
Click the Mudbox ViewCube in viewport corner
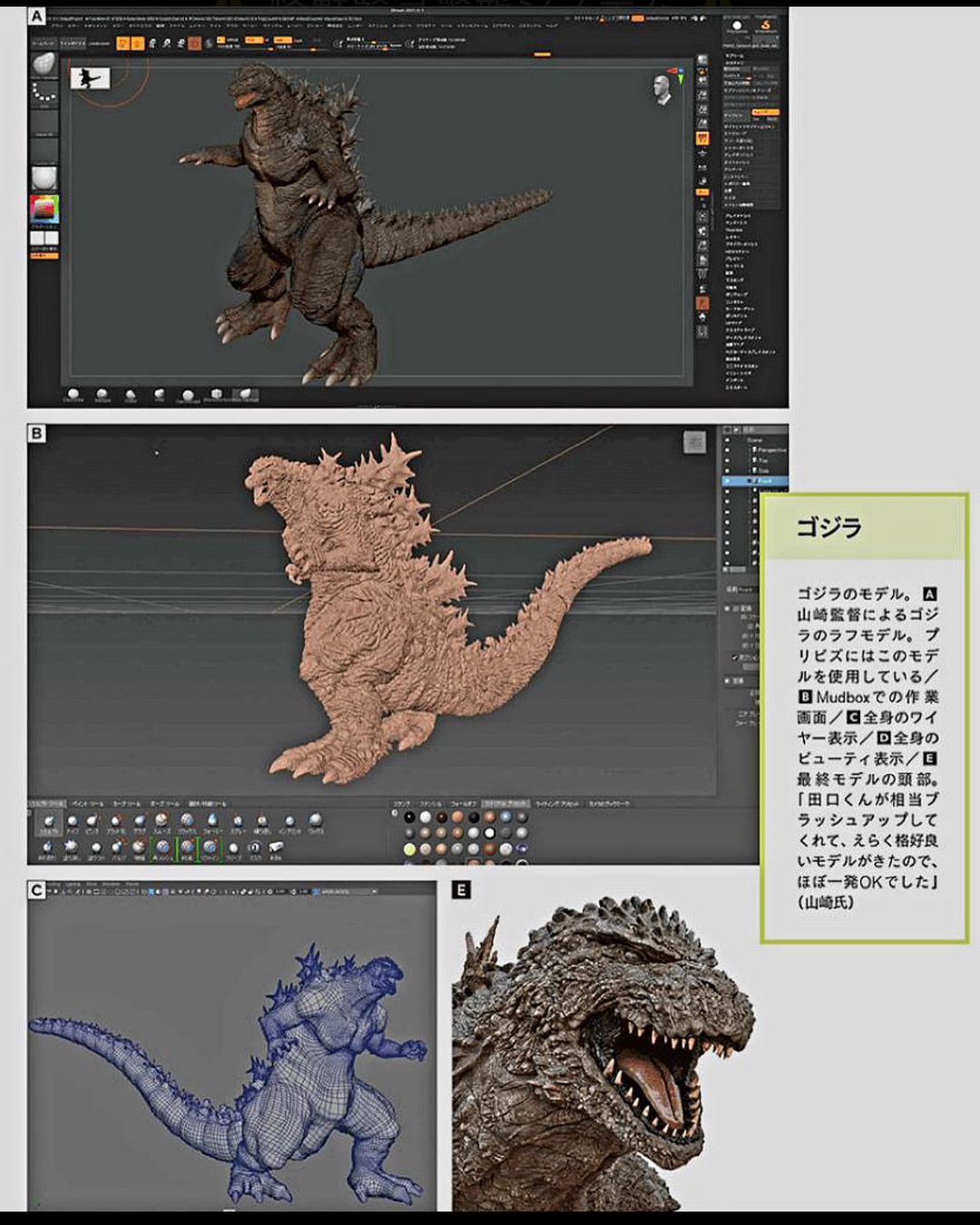[x=695, y=442]
